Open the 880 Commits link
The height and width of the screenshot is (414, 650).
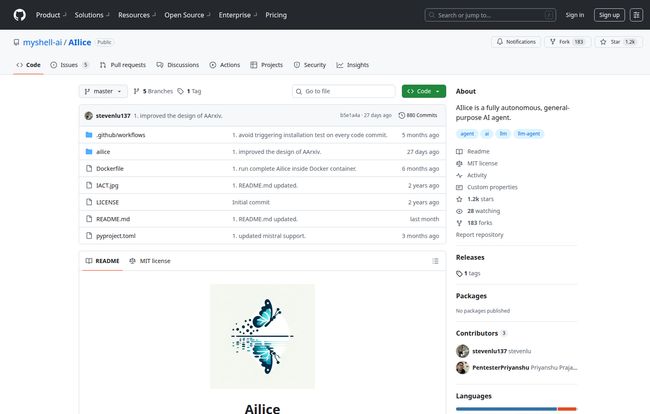click(x=418, y=116)
